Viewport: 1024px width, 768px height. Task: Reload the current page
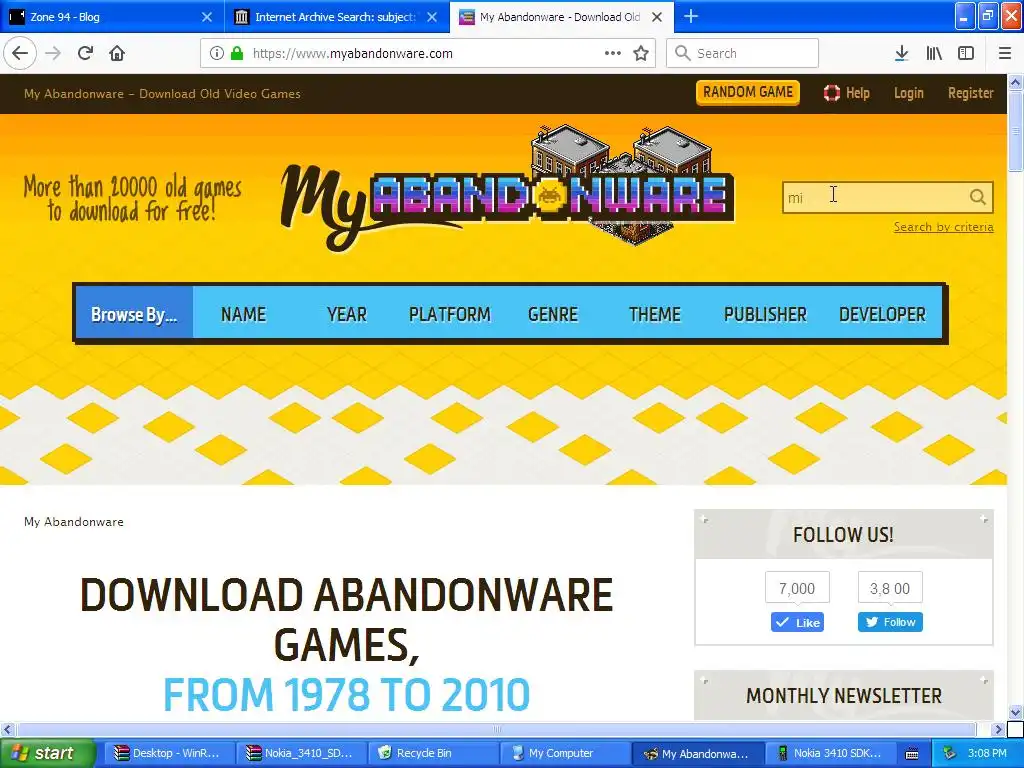86,53
